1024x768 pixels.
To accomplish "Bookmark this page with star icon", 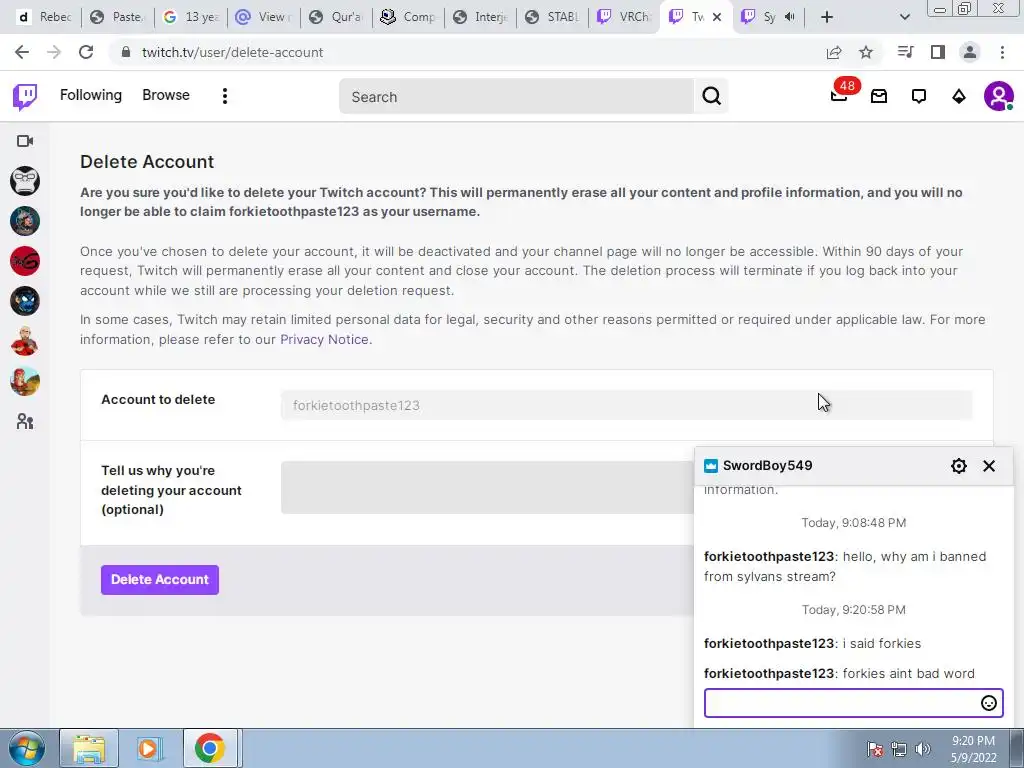I will (866, 52).
